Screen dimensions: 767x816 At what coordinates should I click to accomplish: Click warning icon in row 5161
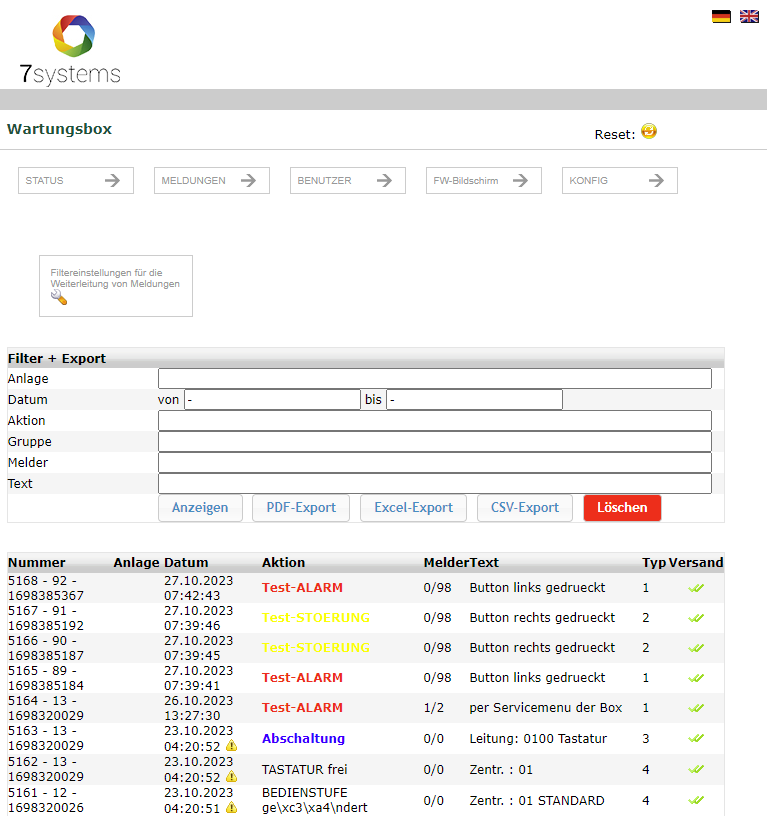coord(232,808)
